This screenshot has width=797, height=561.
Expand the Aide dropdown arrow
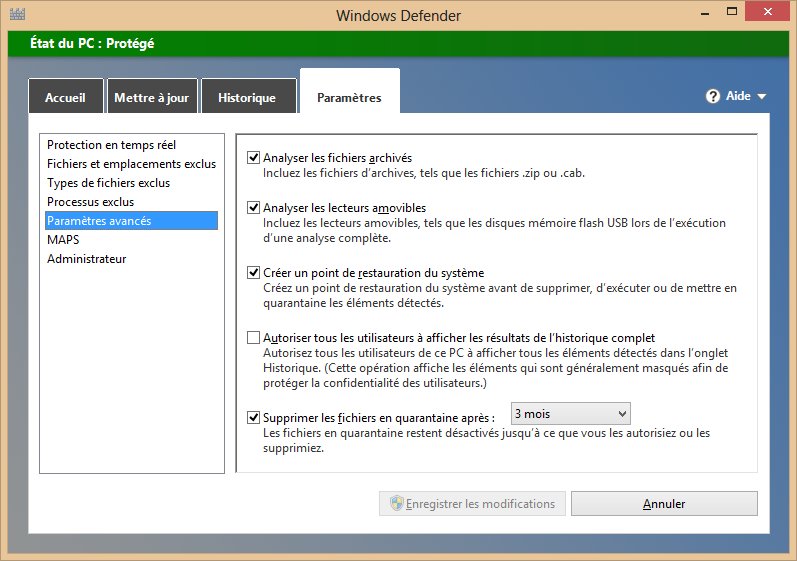pos(762,97)
